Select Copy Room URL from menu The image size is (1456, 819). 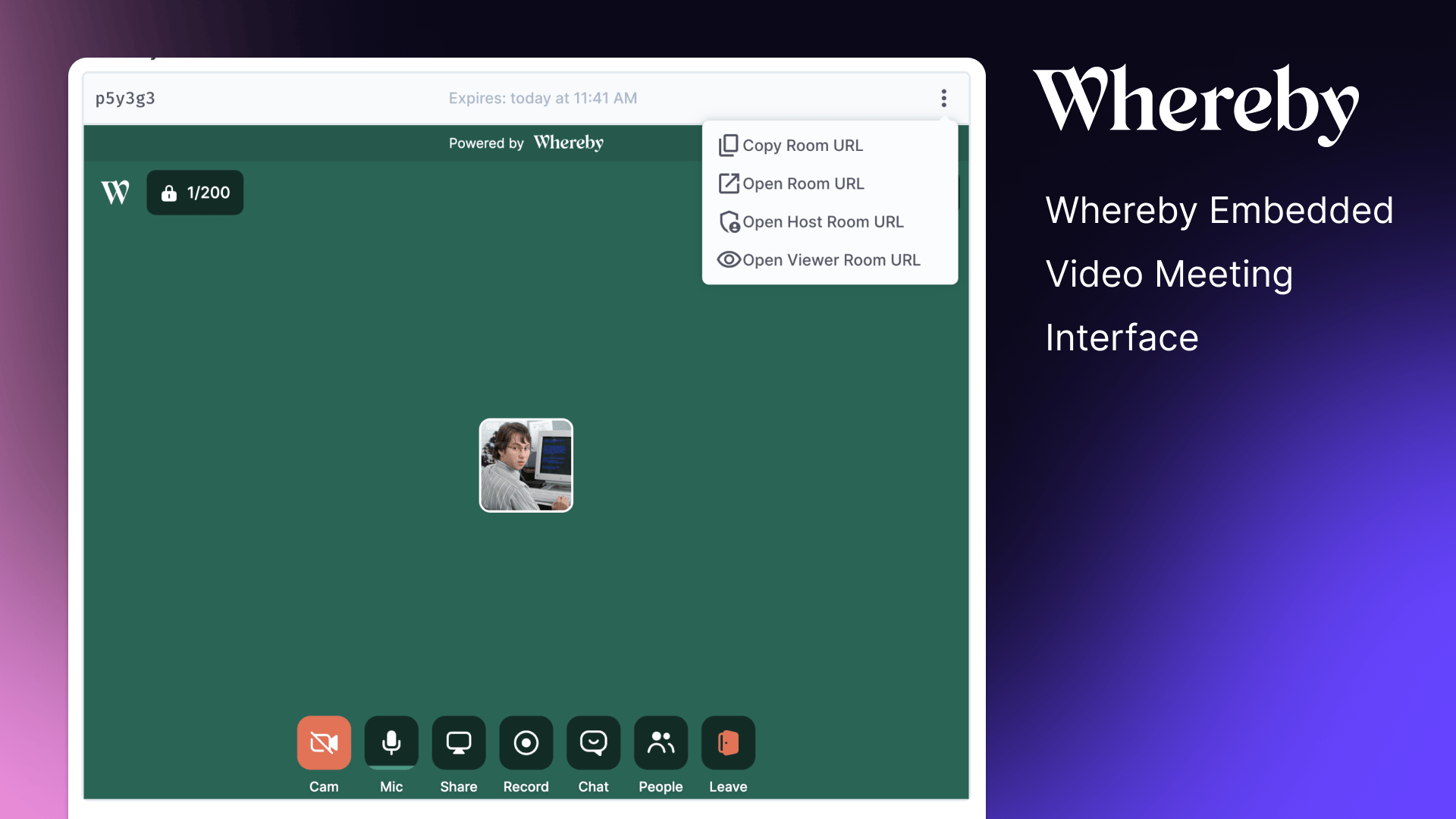[830, 145]
